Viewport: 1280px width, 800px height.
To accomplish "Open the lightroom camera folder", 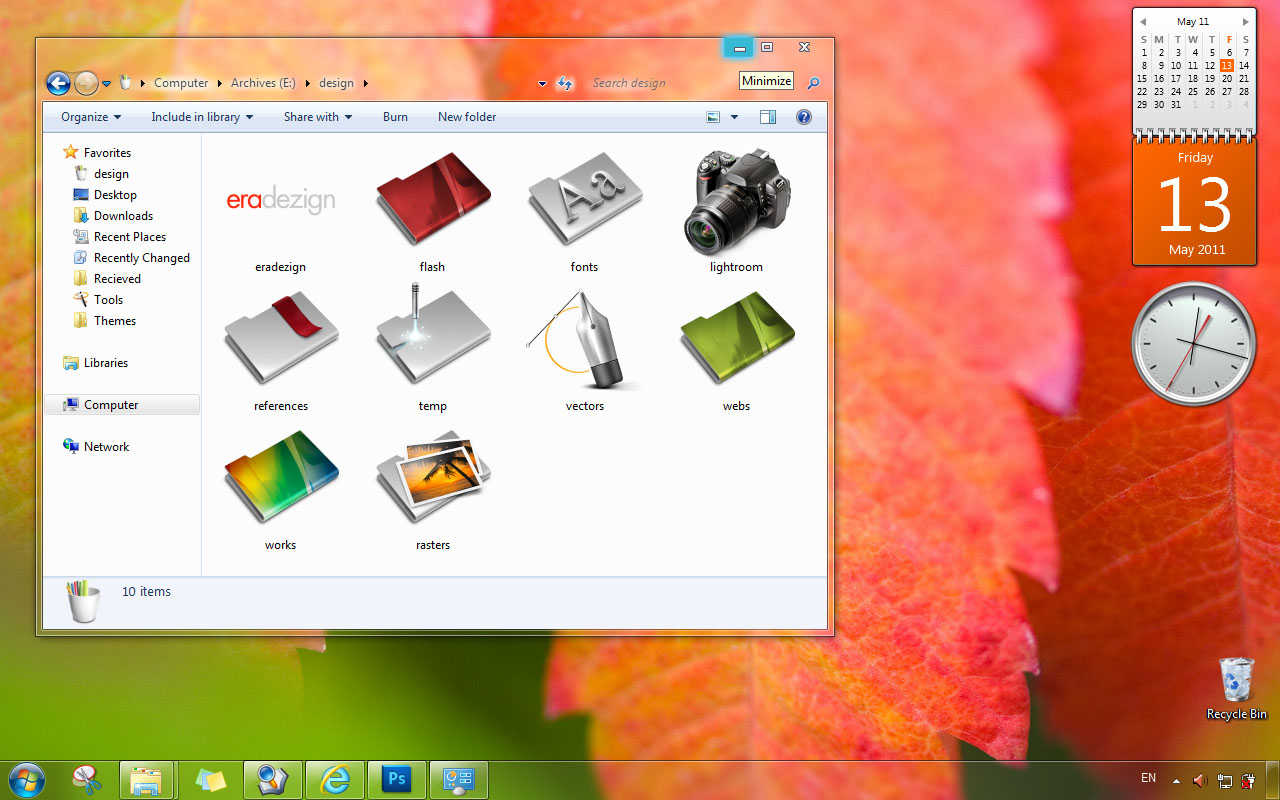I will click(737, 202).
